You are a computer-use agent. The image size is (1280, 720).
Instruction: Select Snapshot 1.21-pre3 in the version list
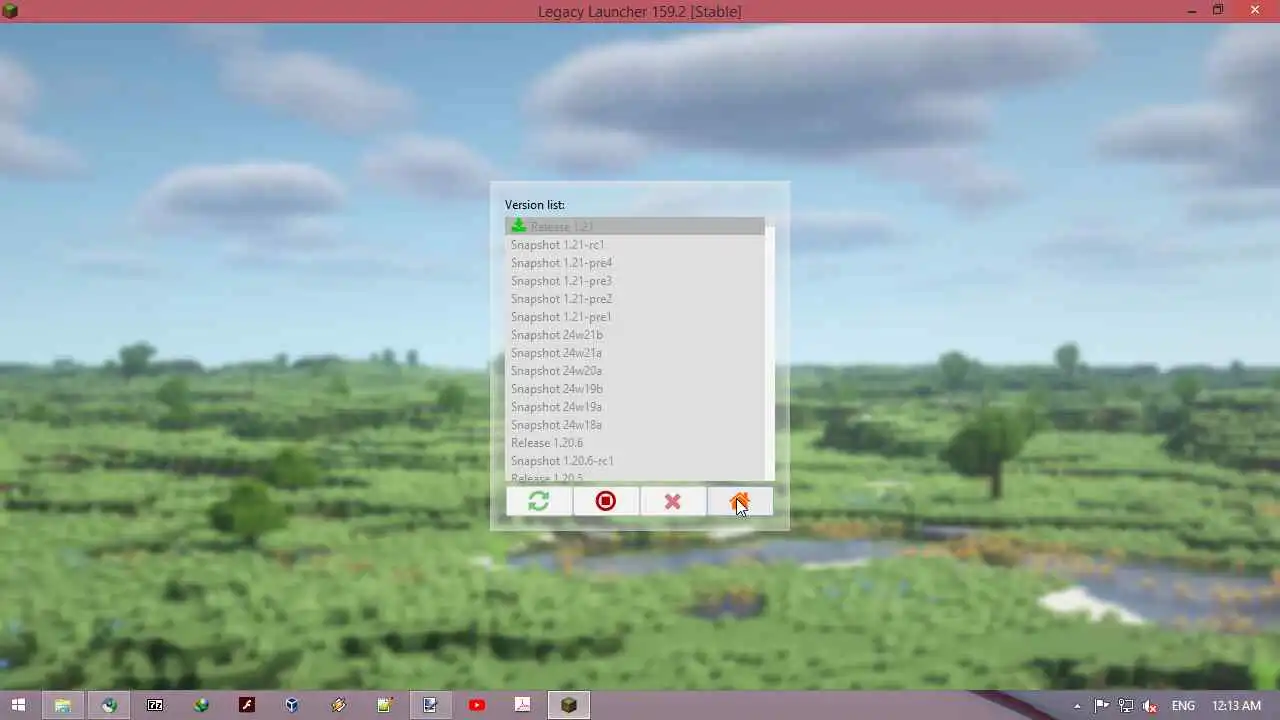pos(635,281)
